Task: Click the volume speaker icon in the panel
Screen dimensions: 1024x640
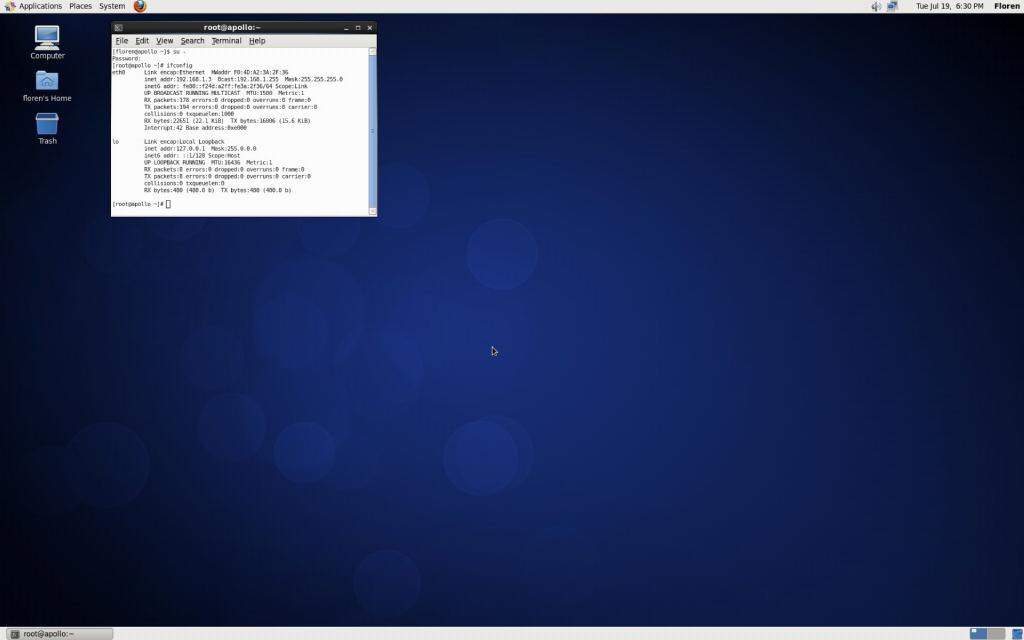Action: [876, 6]
